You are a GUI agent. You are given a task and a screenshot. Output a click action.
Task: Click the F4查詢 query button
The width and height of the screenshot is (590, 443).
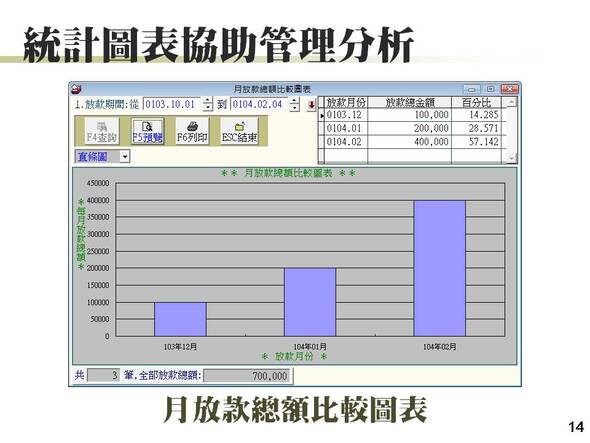[102, 131]
